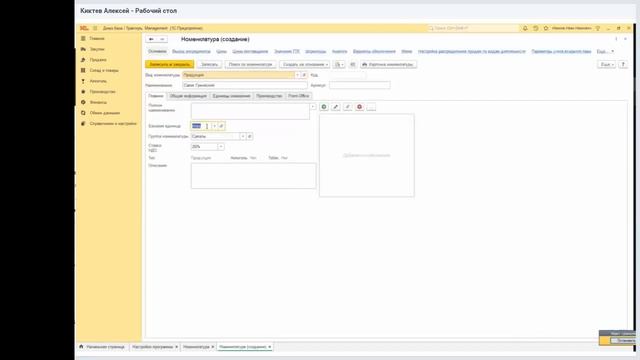Click the global search field
This screenshot has width=640, height=360.
473,28
